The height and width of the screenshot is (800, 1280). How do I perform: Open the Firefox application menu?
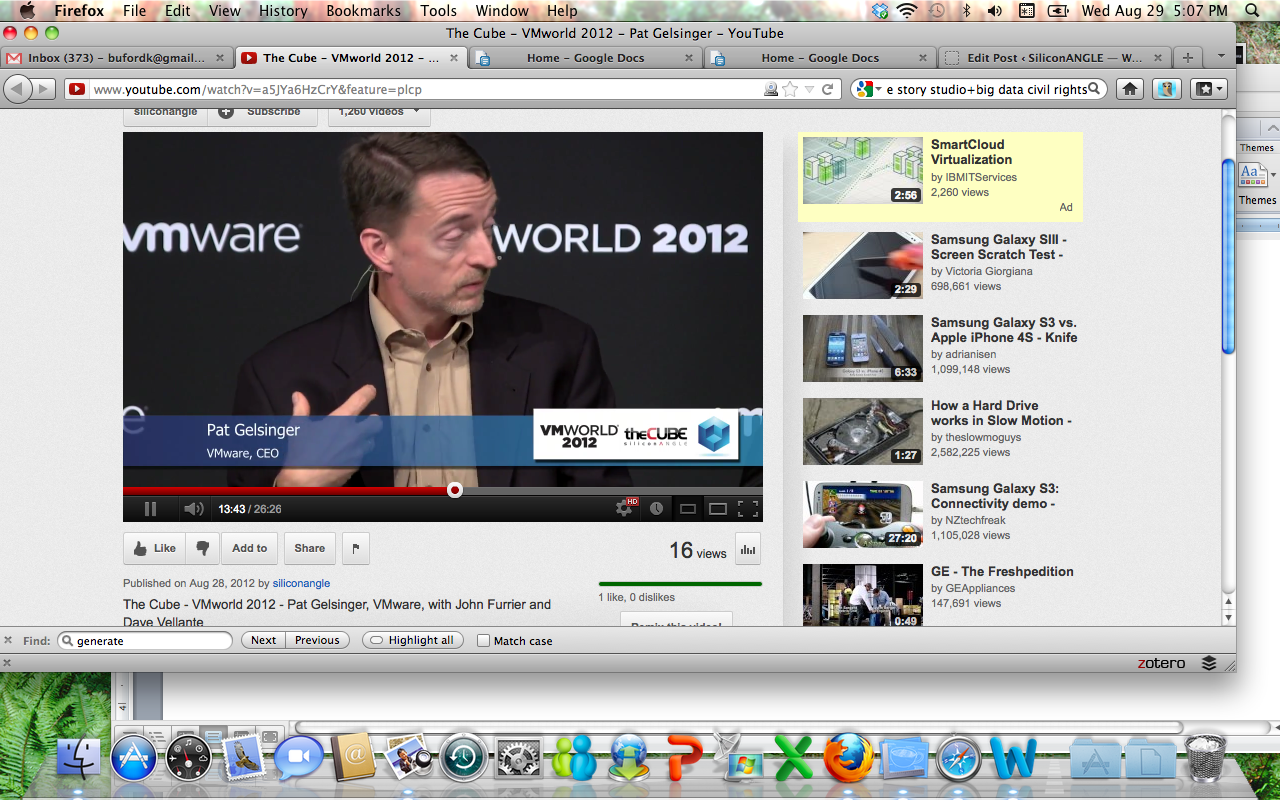coord(79,11)
